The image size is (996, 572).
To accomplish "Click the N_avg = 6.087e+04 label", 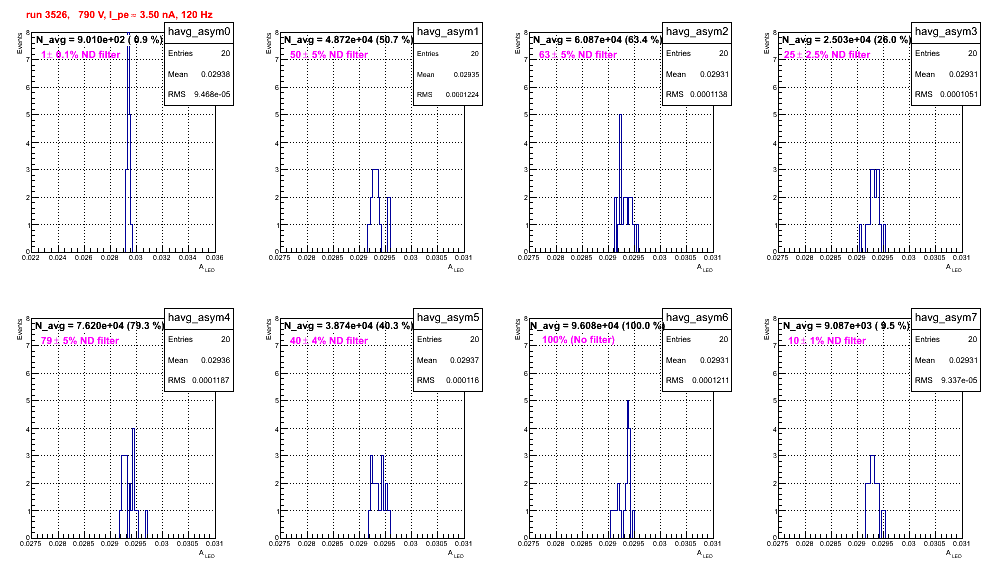I will pos(597,39).
